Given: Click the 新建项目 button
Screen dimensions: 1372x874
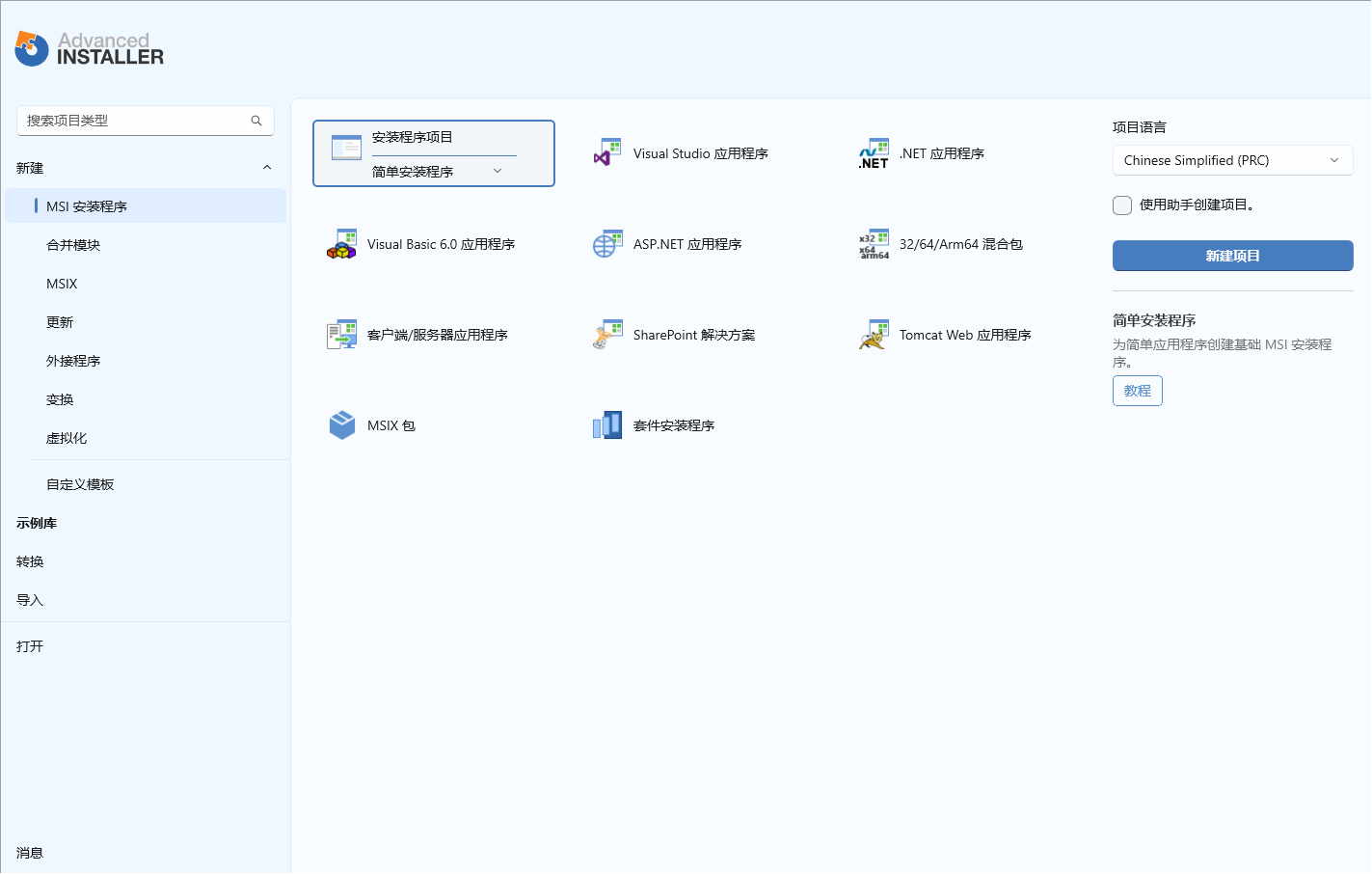Looking at the screenshot, I should pos(1232,256).
